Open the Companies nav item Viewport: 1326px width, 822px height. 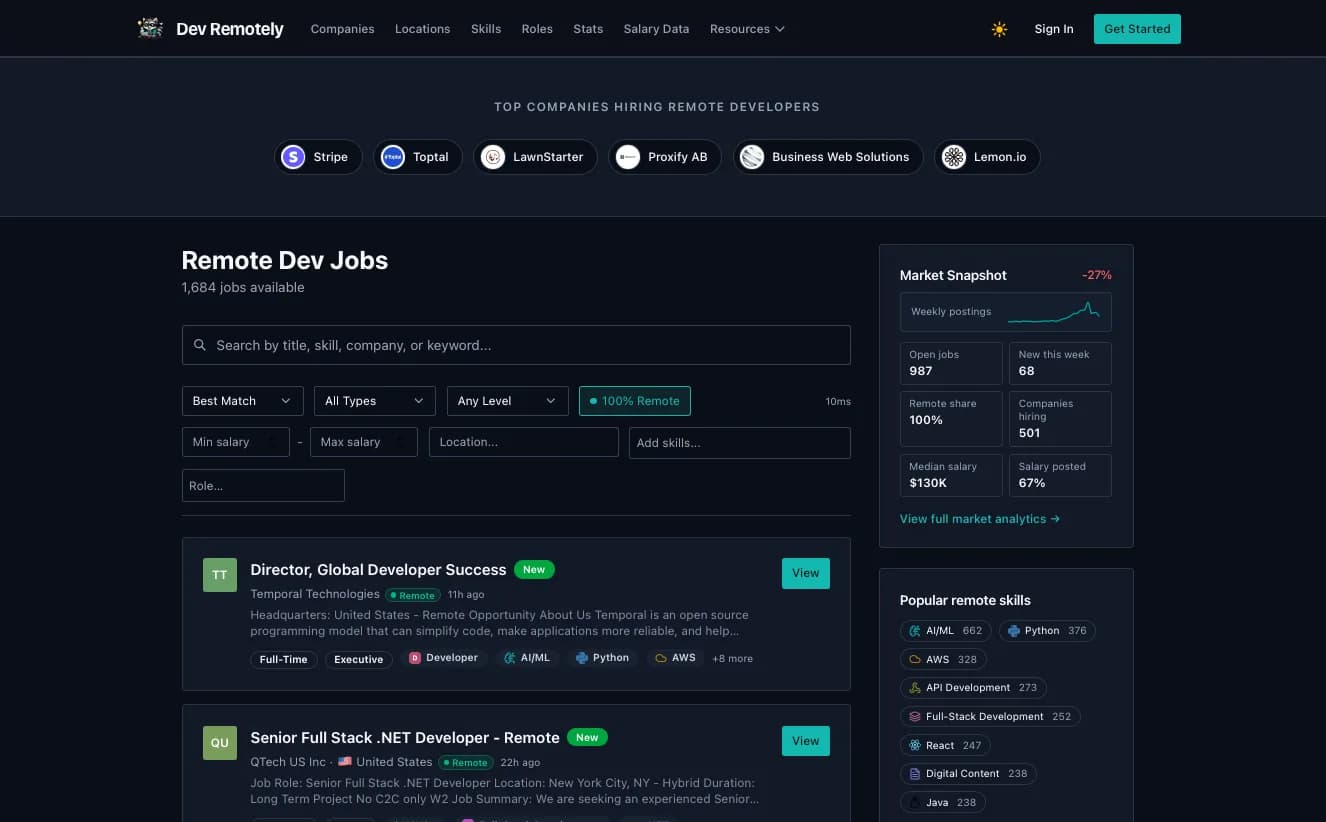(x=342, y=29)
